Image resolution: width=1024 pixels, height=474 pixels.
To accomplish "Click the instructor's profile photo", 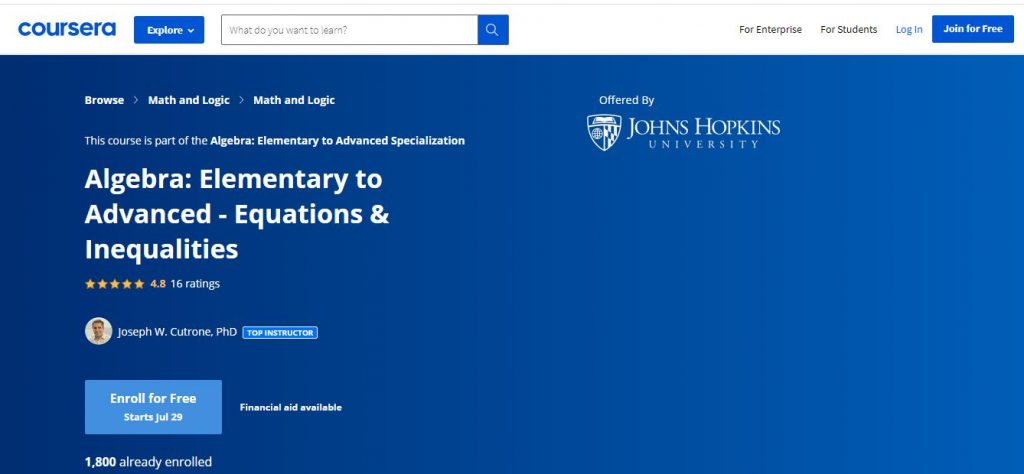I will (98, 331).
